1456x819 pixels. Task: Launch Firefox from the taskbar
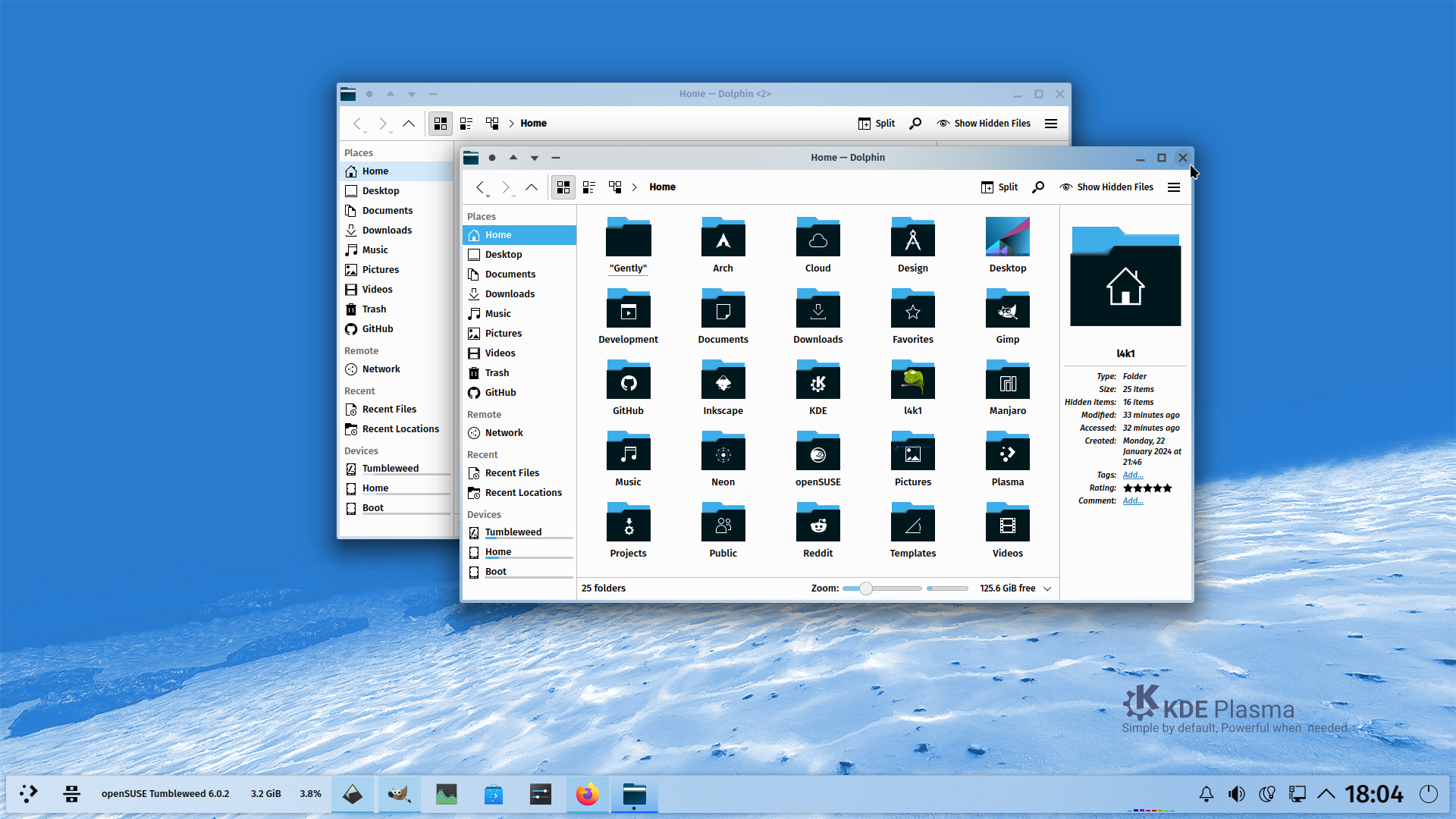[x=587, y=795]
